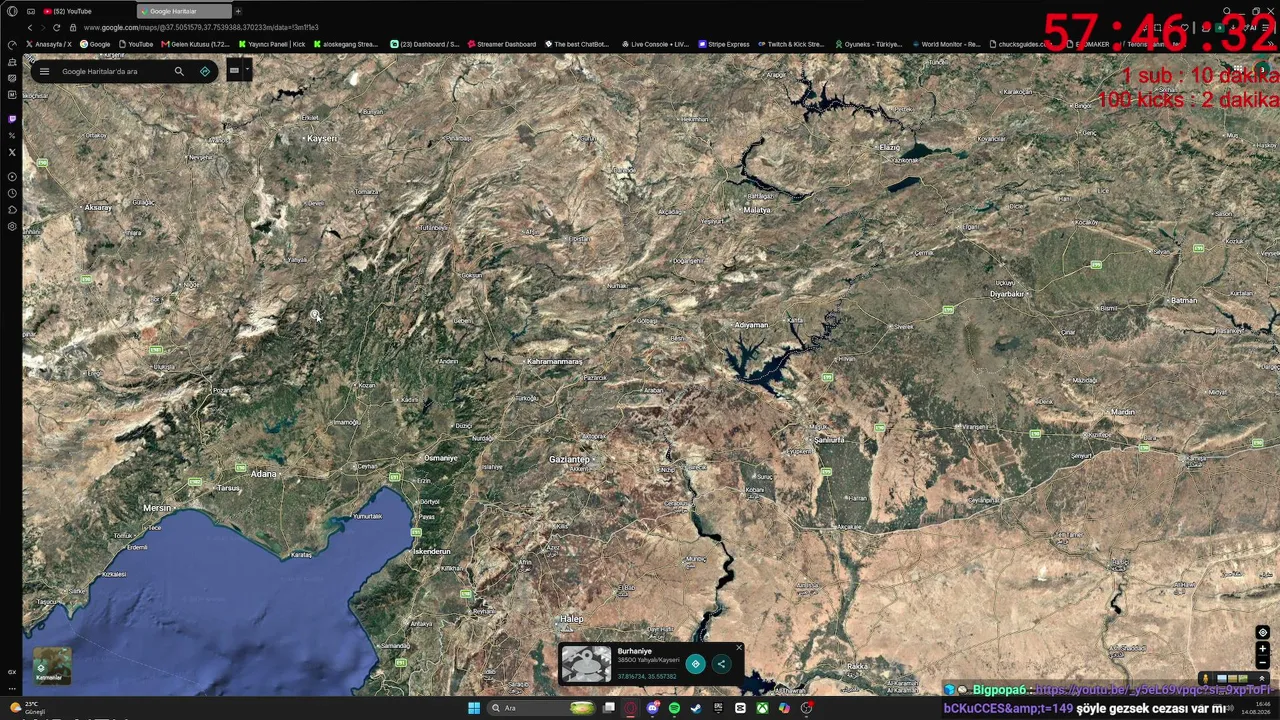Open the Google bookmark
Viewport: 1280px width, 720px height.
point(96,44)
